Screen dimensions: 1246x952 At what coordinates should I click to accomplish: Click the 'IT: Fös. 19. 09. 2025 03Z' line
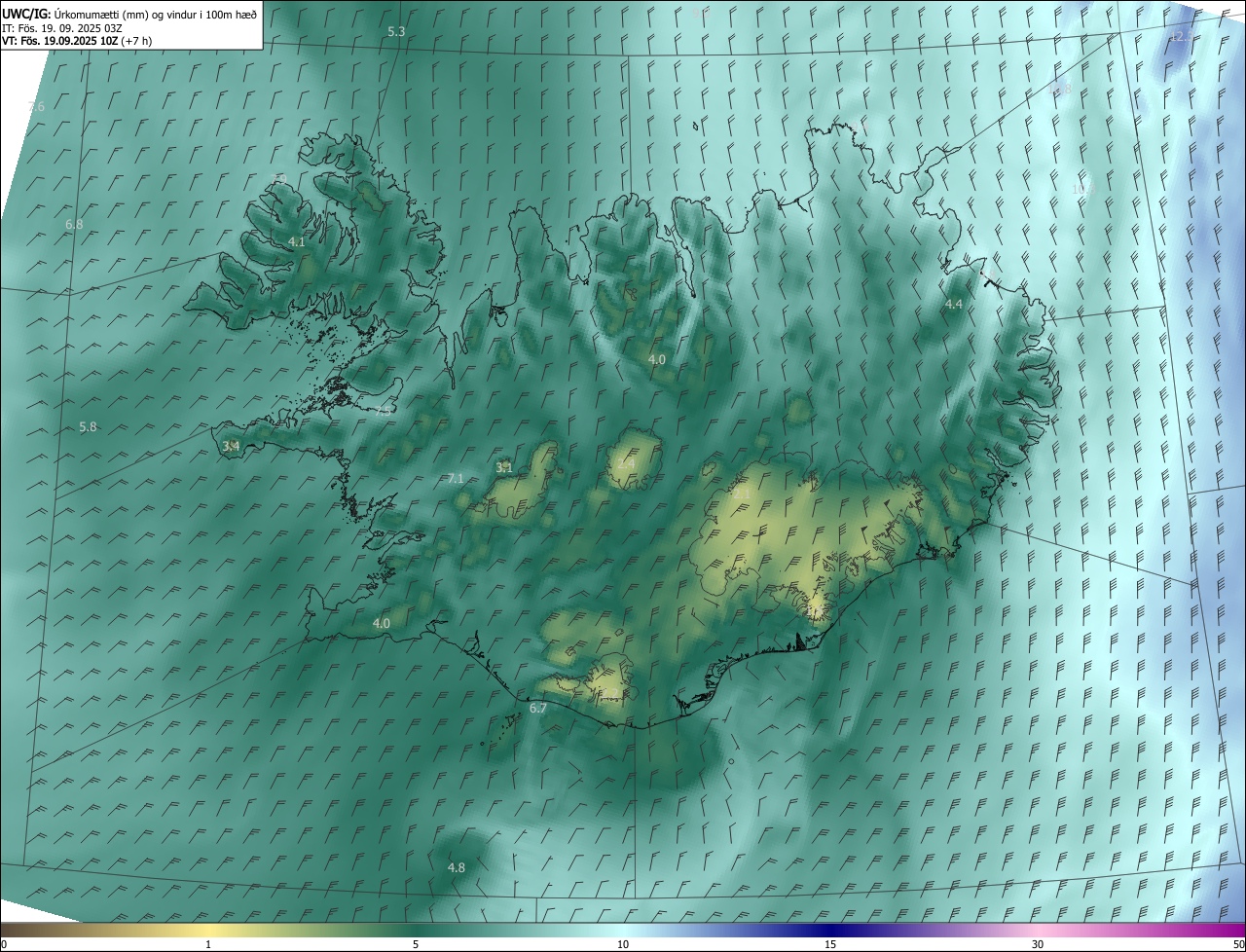pyautogui.click(x=60, y=27)
